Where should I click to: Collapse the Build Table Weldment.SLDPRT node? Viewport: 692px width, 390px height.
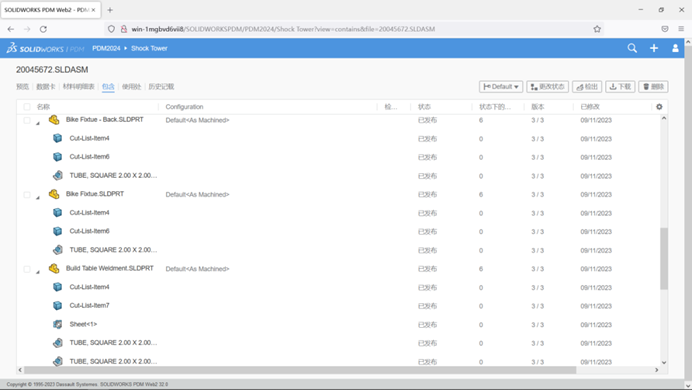(x=38, y=272)
